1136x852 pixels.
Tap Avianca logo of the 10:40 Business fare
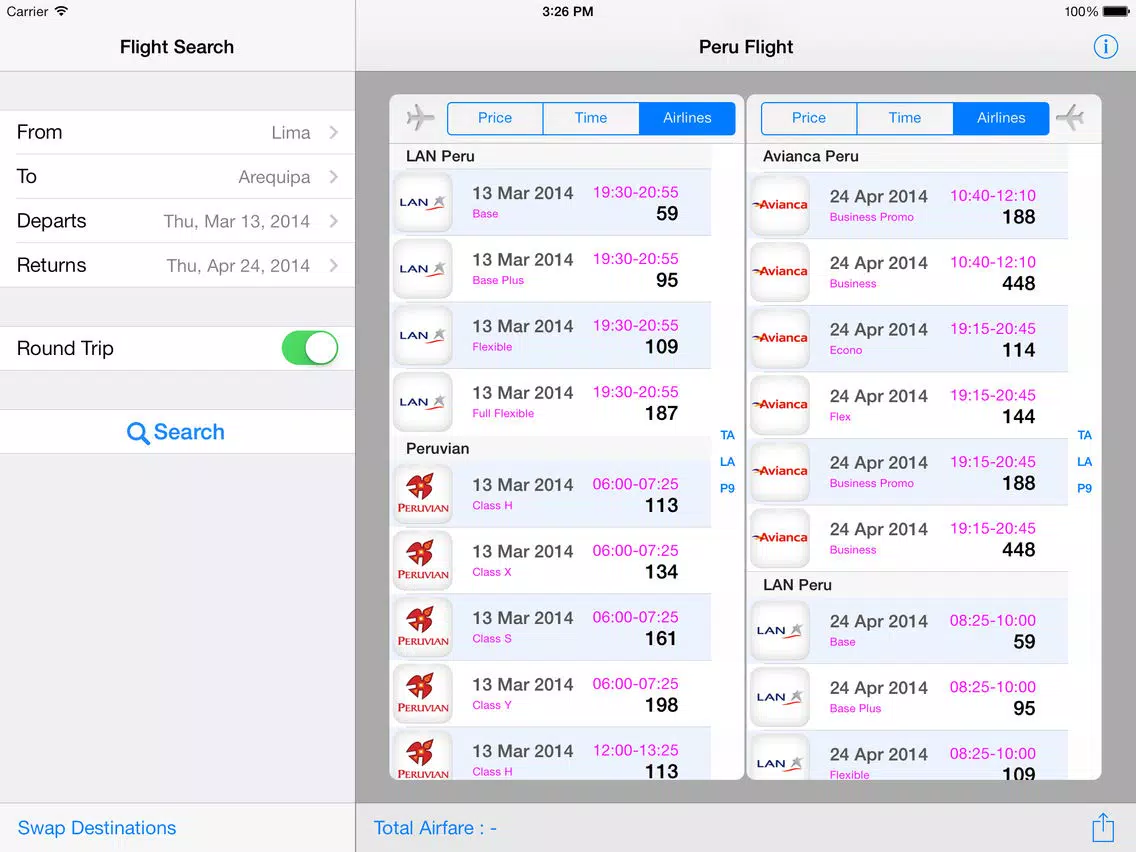pyautogui.click(x=780, y=272)
